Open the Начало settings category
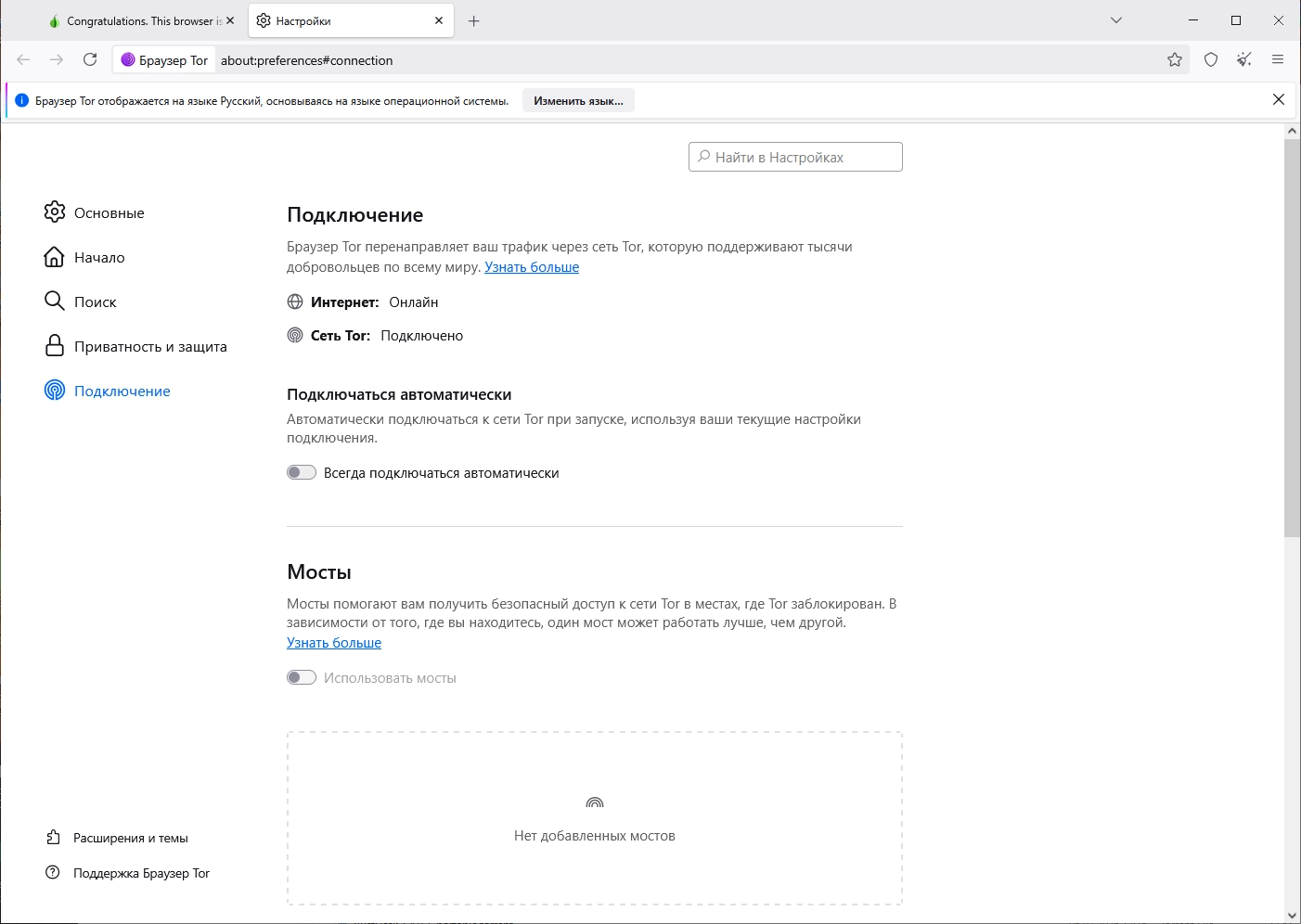This screenshot has height=924, width=1301. point(84,257)
